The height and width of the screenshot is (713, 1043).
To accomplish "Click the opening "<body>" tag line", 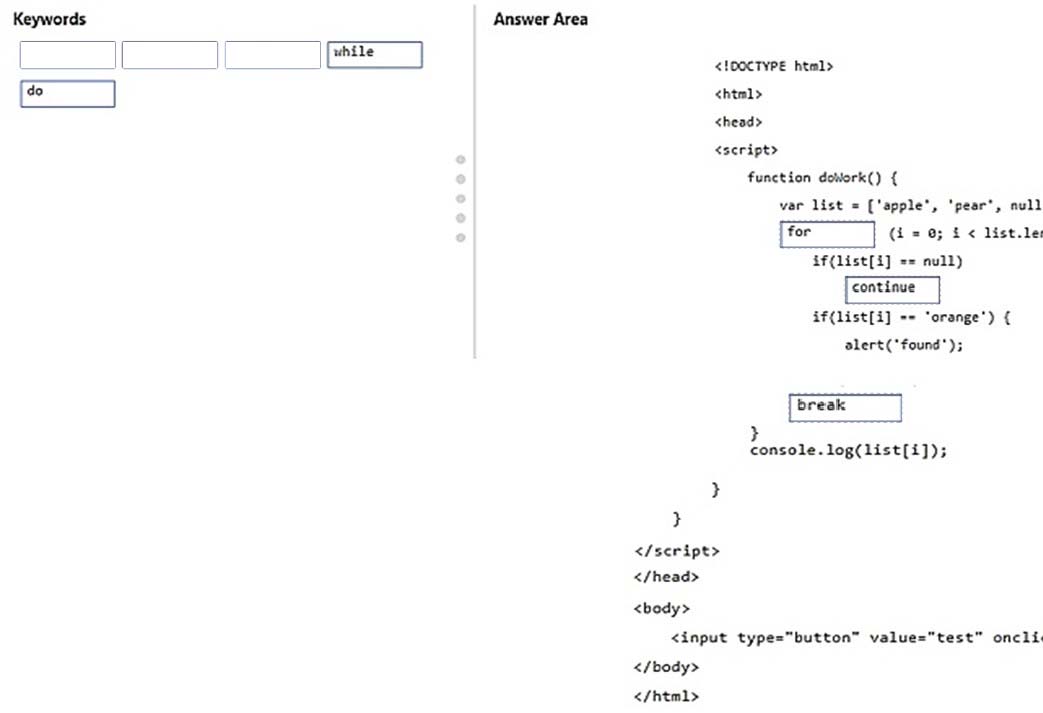I will (662, 608).
